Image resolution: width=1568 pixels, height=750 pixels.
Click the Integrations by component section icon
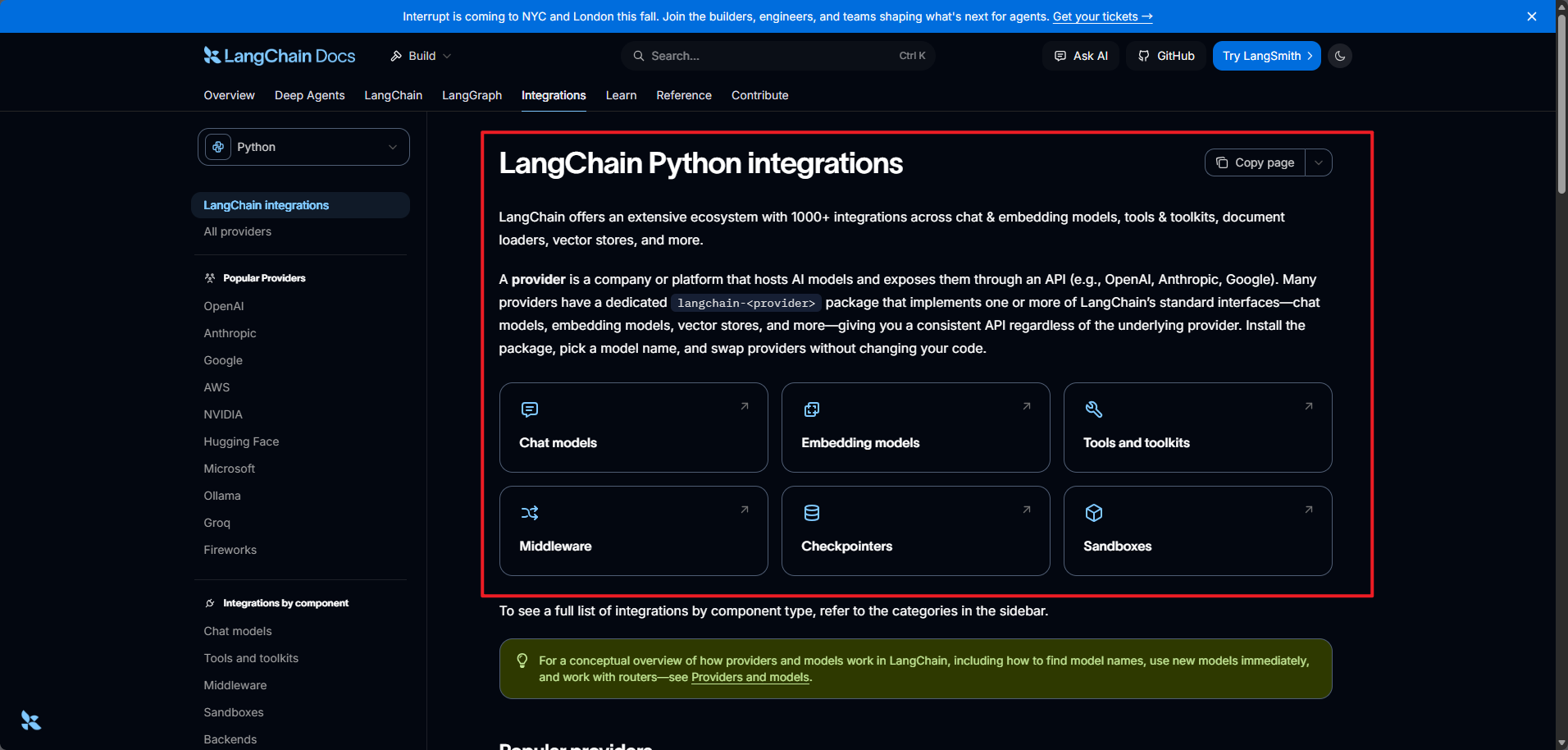coord(210,603)
